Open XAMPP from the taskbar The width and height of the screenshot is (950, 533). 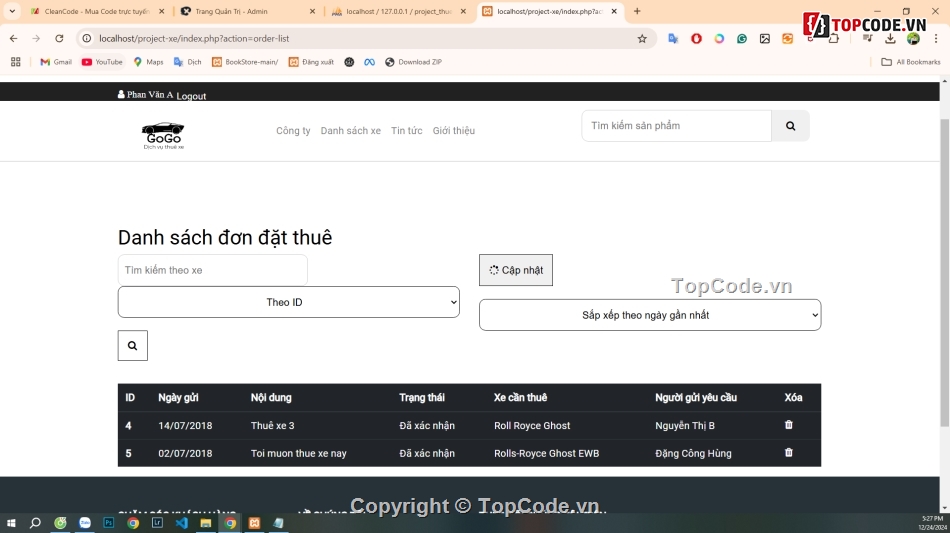[254, 523]
